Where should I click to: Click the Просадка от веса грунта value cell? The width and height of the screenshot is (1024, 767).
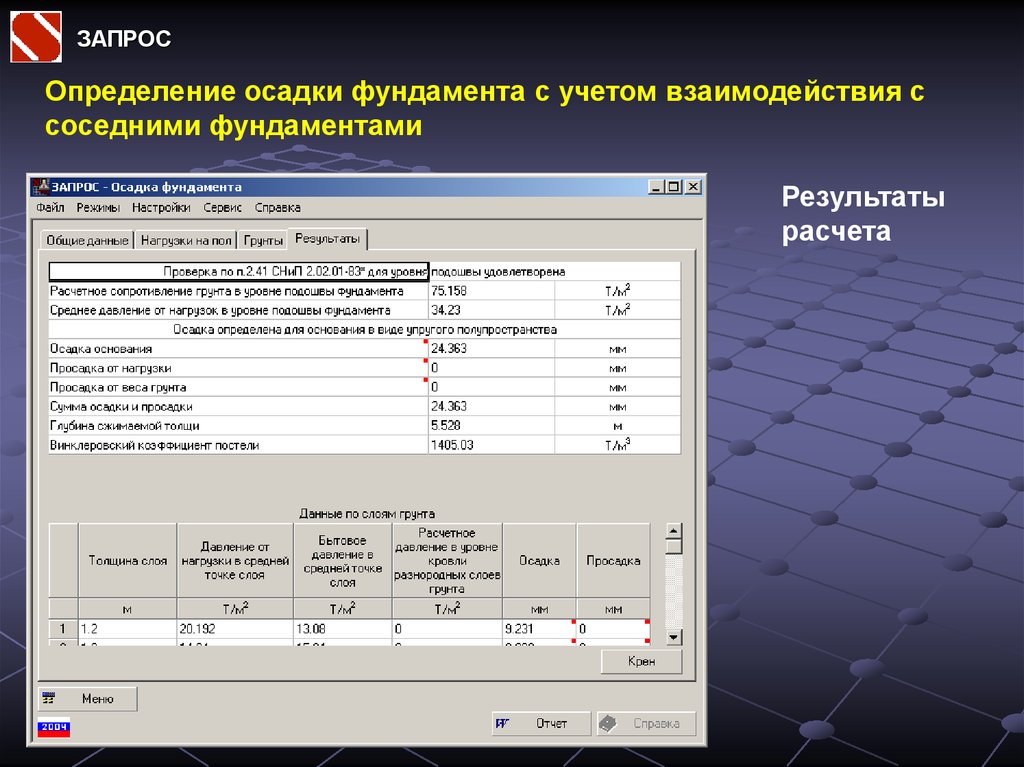tap(491, 387)
